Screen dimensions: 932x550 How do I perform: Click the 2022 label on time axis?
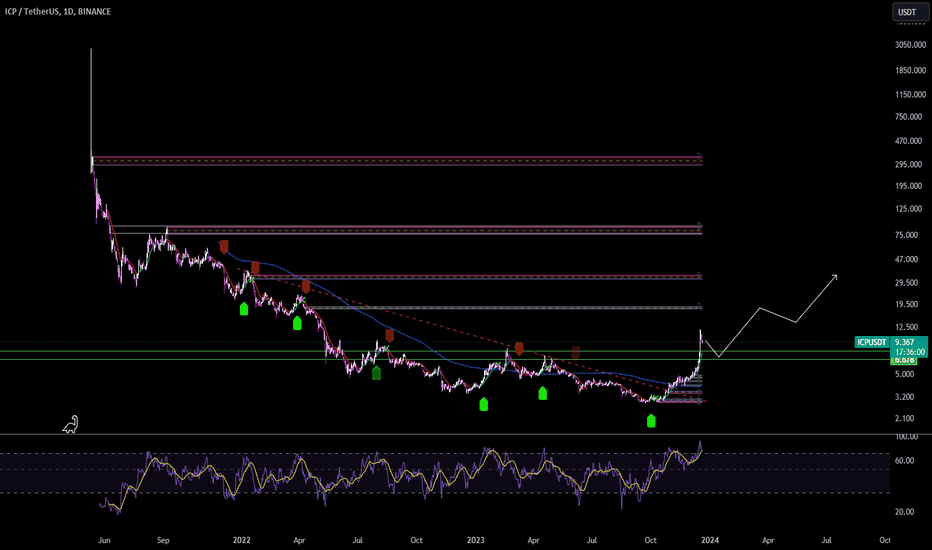click(x=241, y=540)
